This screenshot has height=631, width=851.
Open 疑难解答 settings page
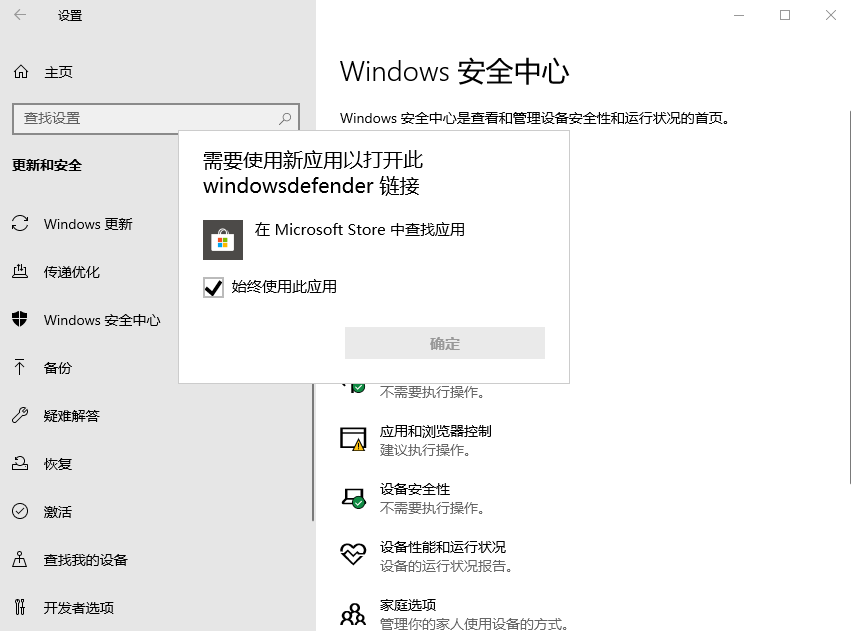click(72, 416)
